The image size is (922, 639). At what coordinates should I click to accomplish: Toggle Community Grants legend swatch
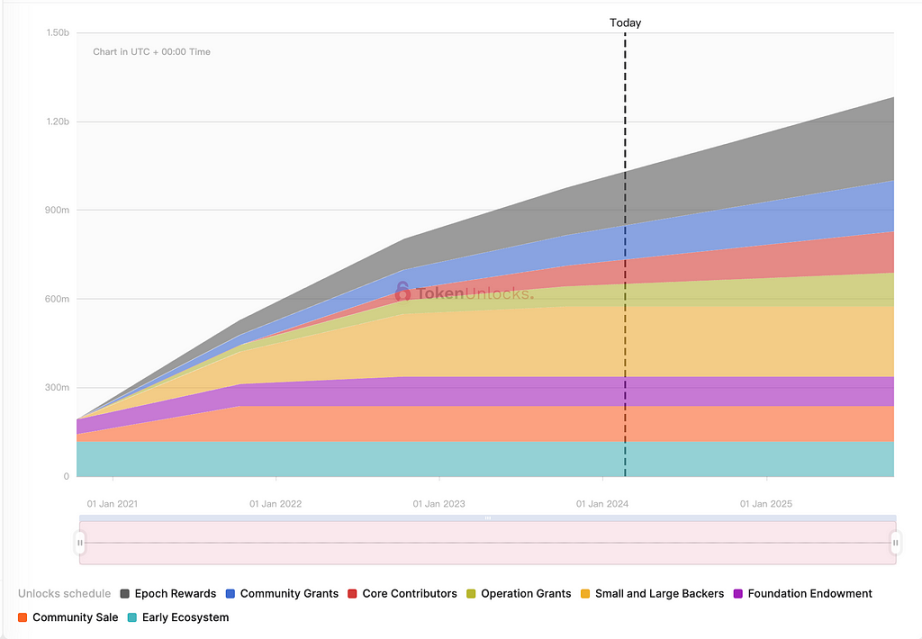[x=230, y=594]
